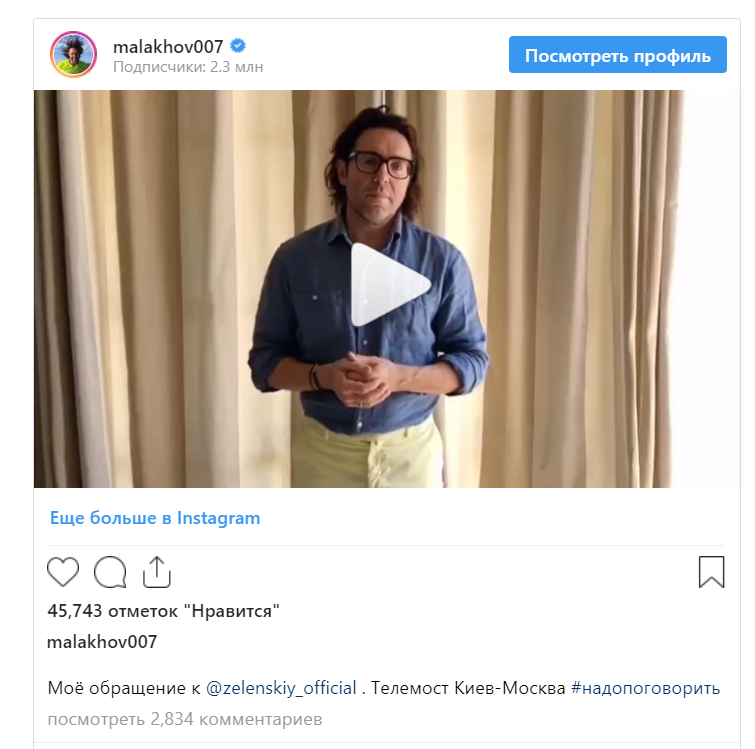Click the 45,743 отметок "Нравится" count

click(163, 611)
